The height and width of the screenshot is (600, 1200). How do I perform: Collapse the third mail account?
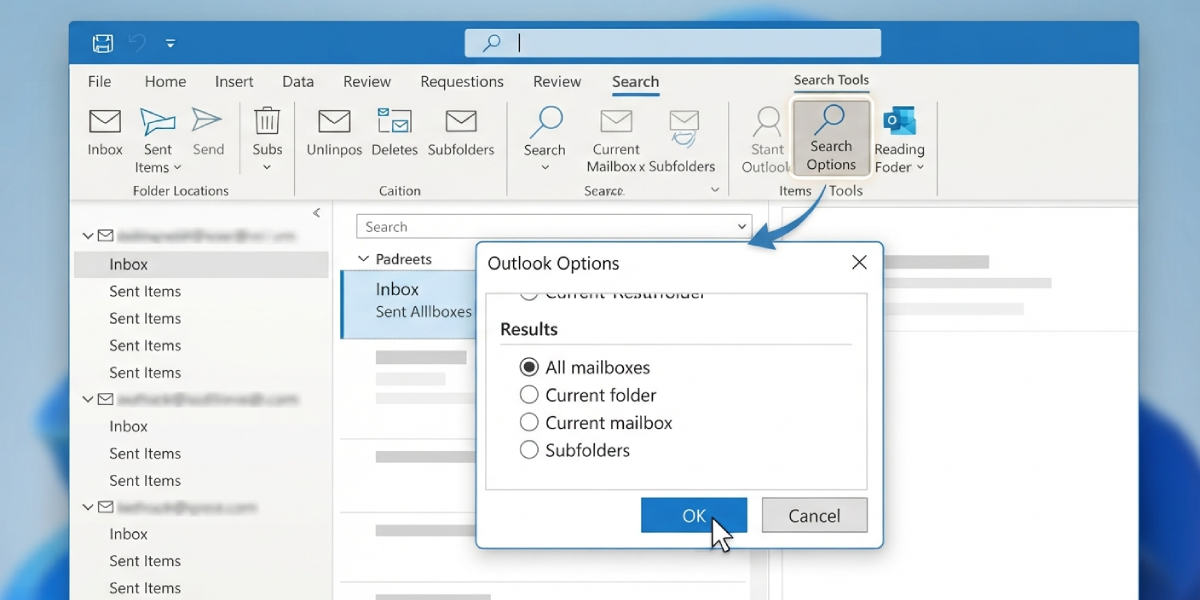click(87, 507)
